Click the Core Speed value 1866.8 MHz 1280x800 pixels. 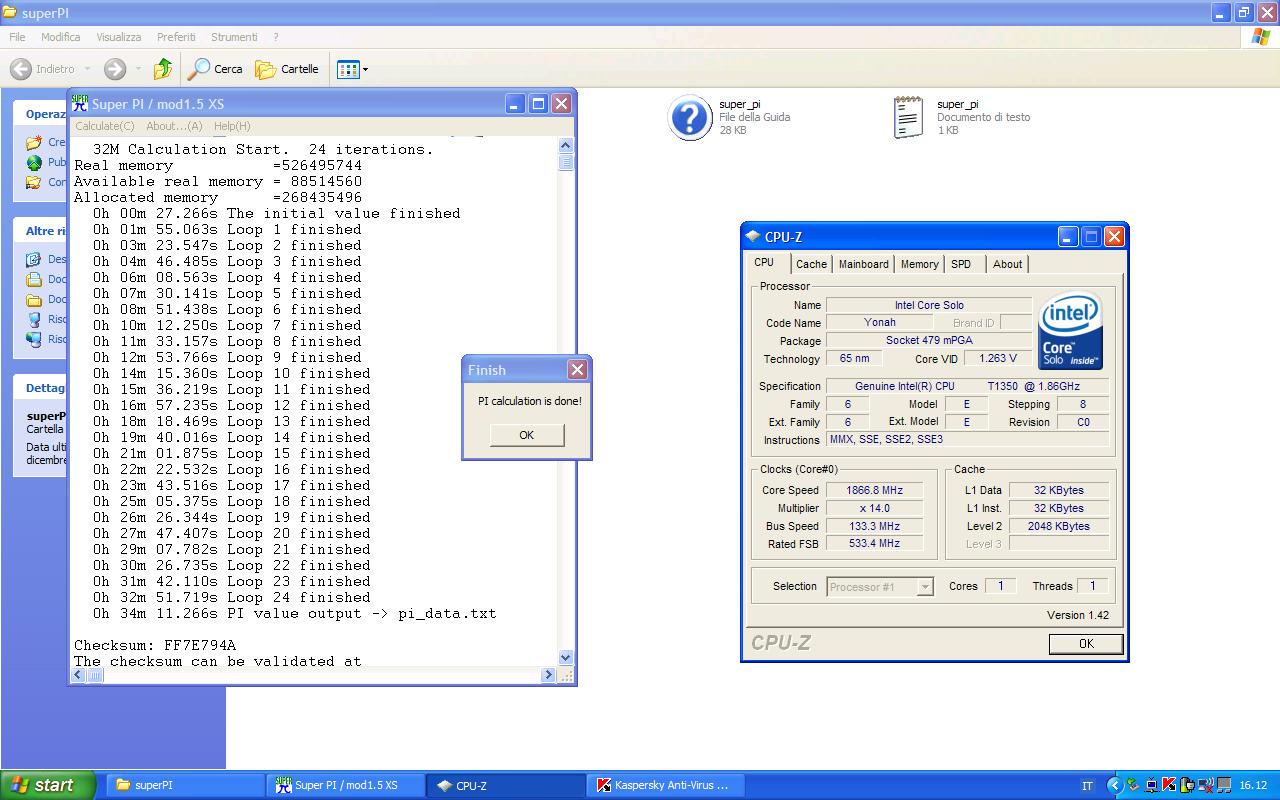[x=873, y=490]
